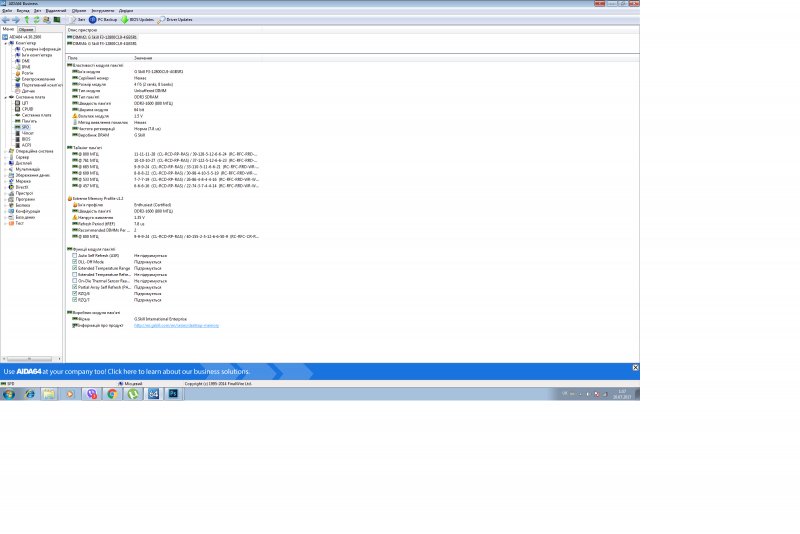
Task: Toggle the Extended Temperature Range checkbox
Action: pos(75,268)
